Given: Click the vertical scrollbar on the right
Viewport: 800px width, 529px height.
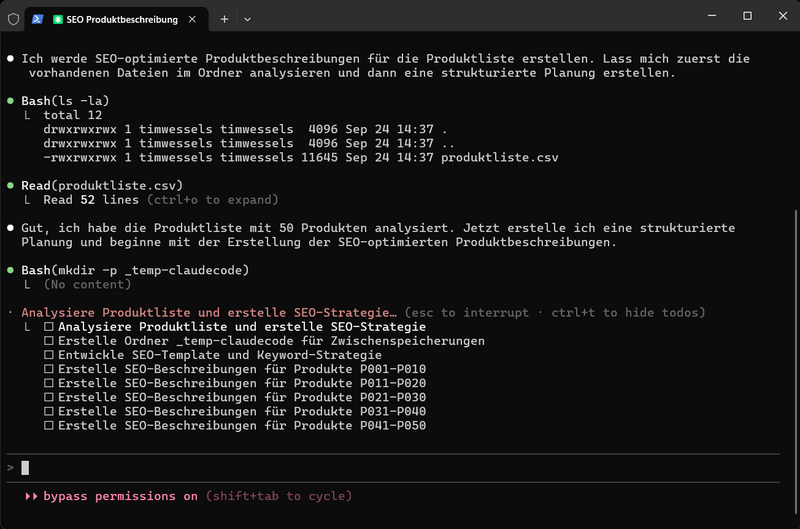Looking at the screenshot, I should pos(794,300).
